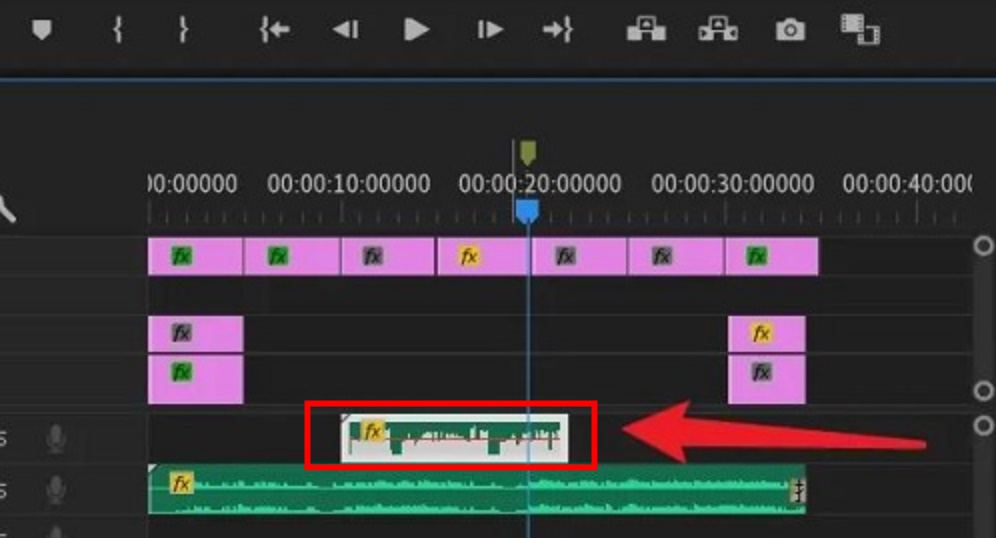
Task: Toggle voice-over microphone on the long audio clip's track
Action: pos(57,489)
